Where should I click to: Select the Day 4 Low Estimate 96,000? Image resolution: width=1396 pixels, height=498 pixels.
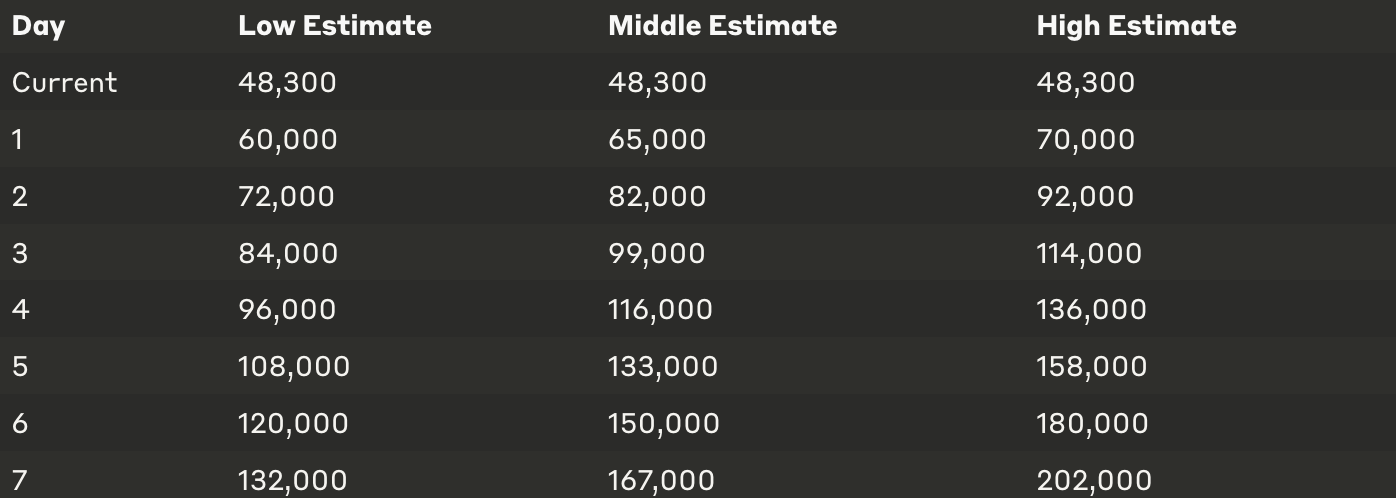point(287,310)
